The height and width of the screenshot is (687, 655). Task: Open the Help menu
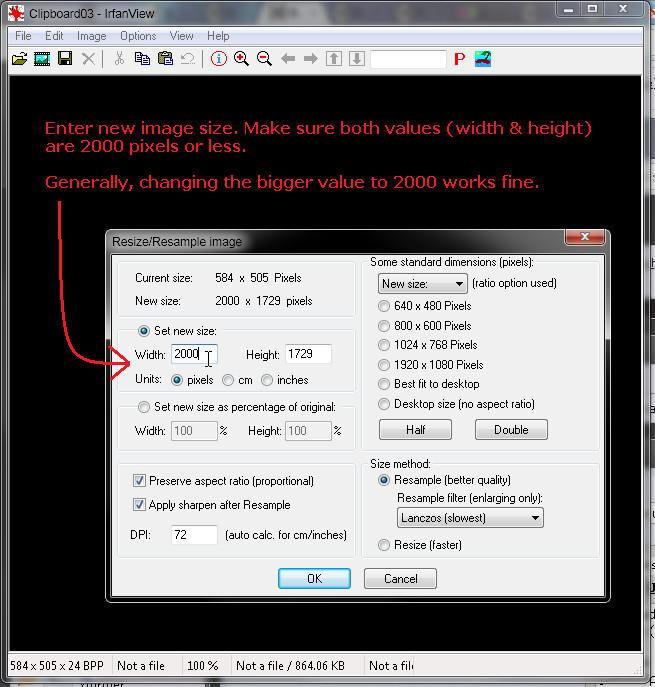[x=218, y=36]
